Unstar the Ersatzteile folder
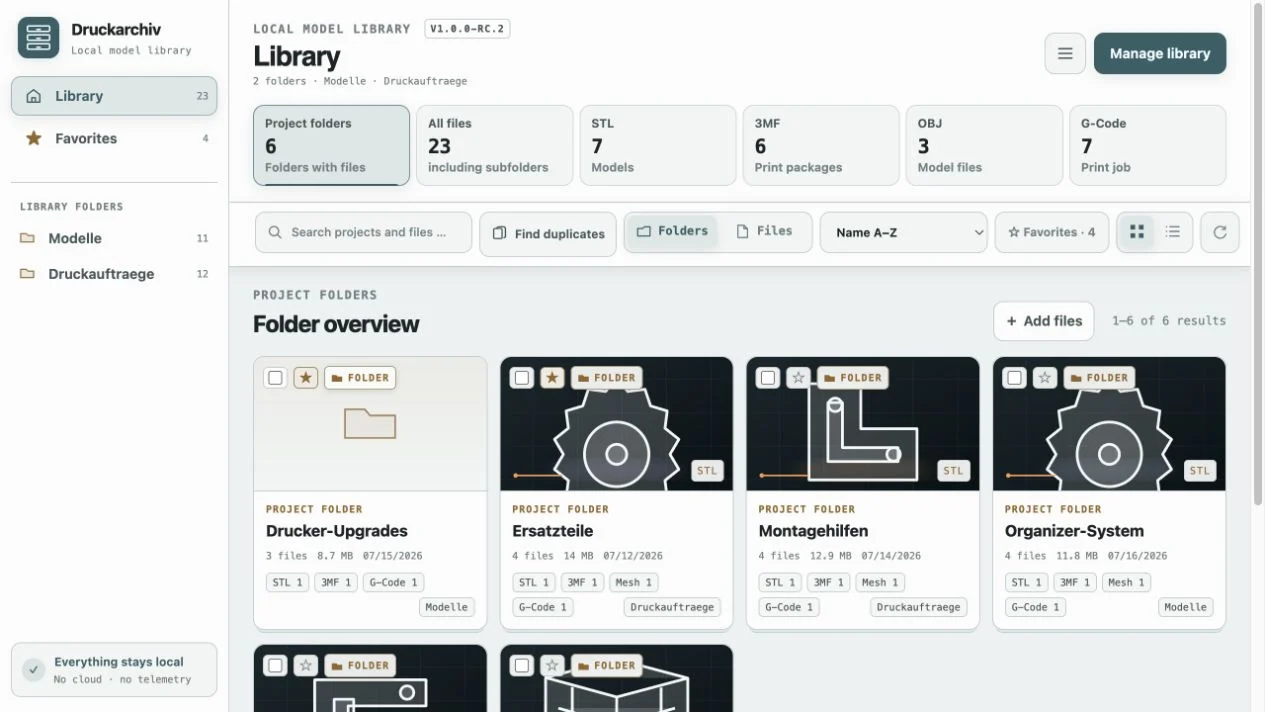 point(552,378)
